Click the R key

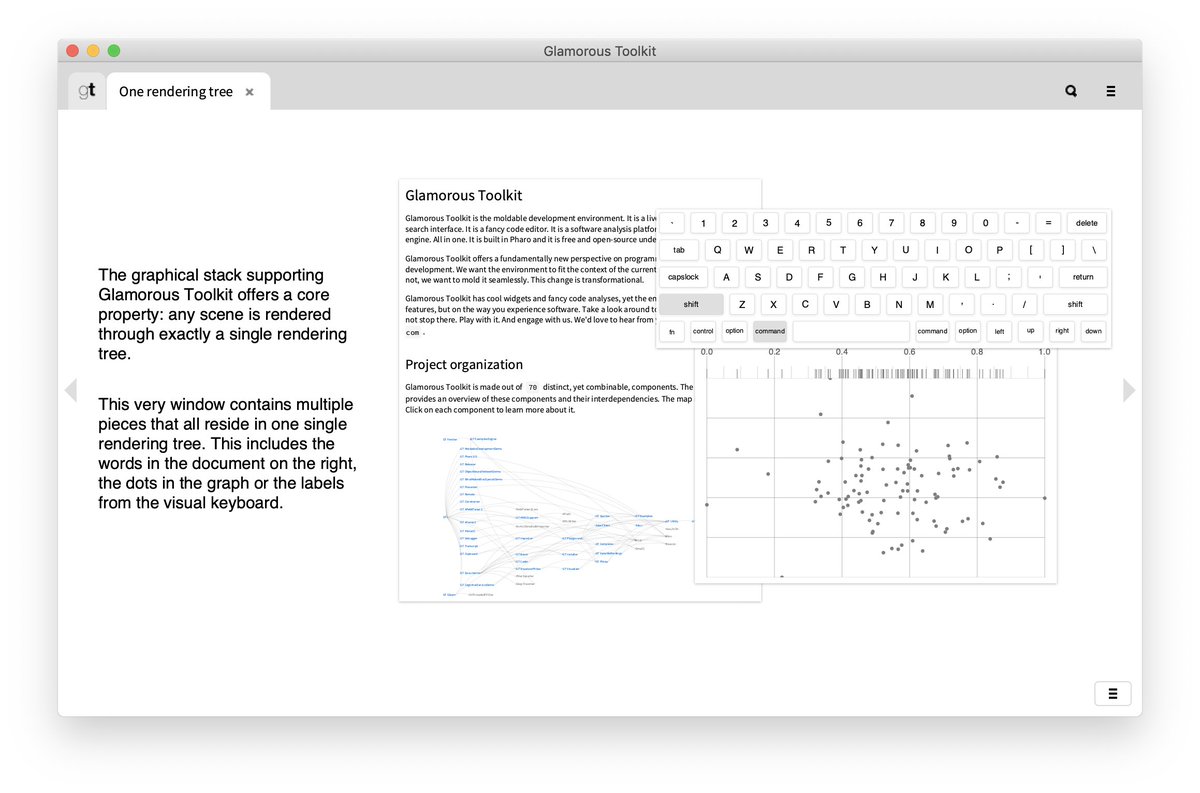click(x=811, y=250)
